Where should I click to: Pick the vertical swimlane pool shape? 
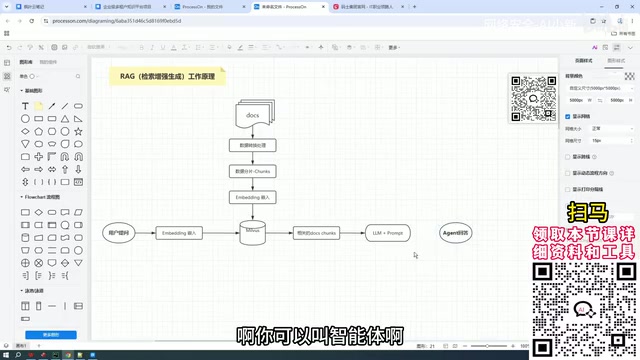point(25,306)
